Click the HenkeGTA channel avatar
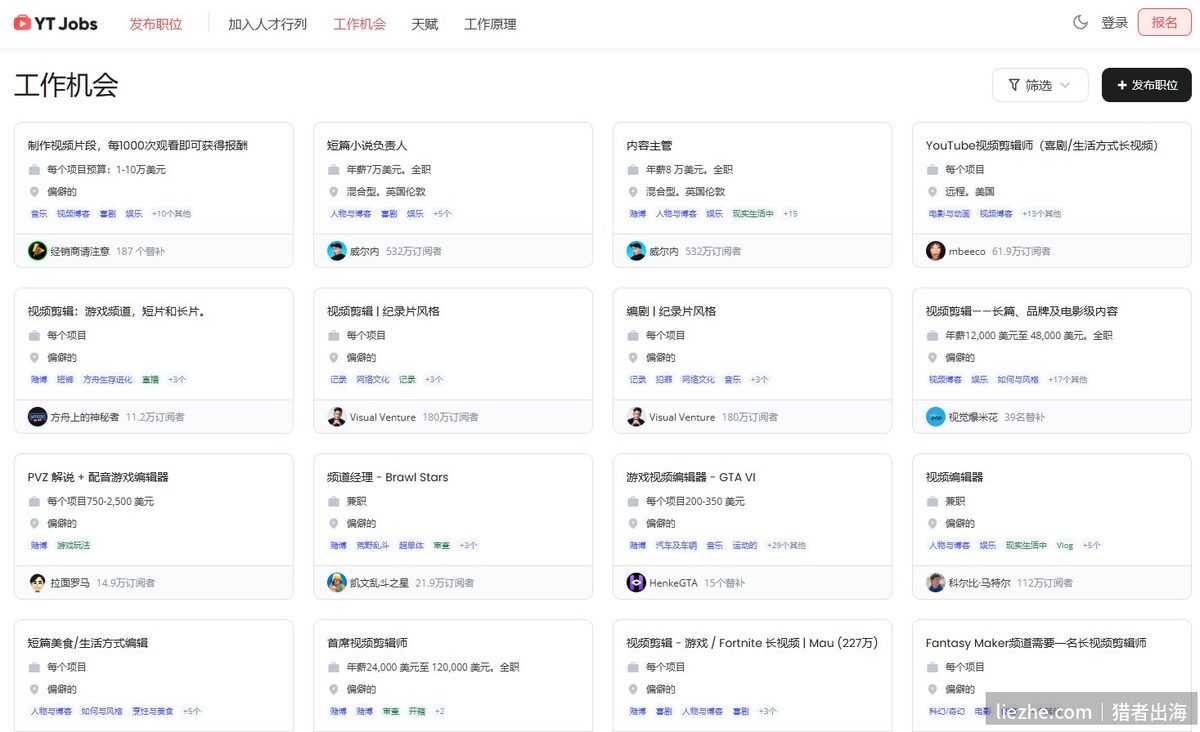 [636, 583]
